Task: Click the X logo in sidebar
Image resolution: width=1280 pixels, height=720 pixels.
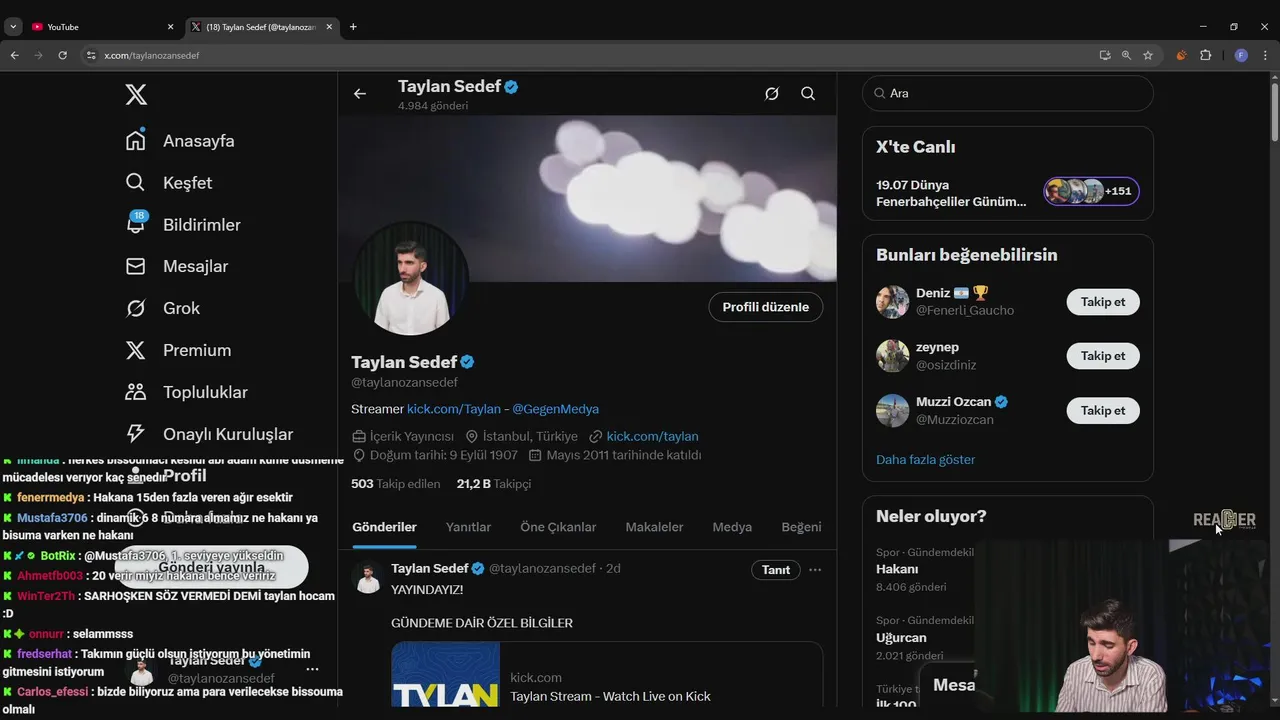Action: [136, 95]
